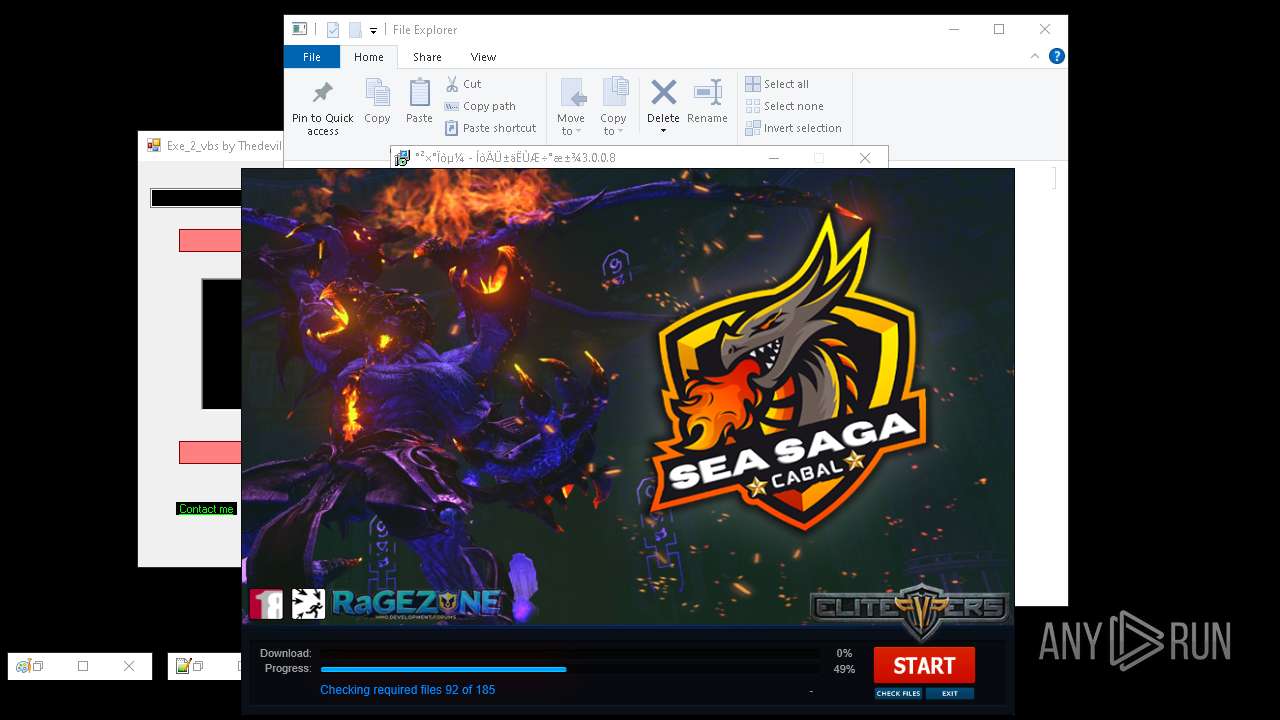Click the black preview box in Exe_2_vbs window
The width and height of the screenshot is (1280, 720).
(x=221, y=344)
